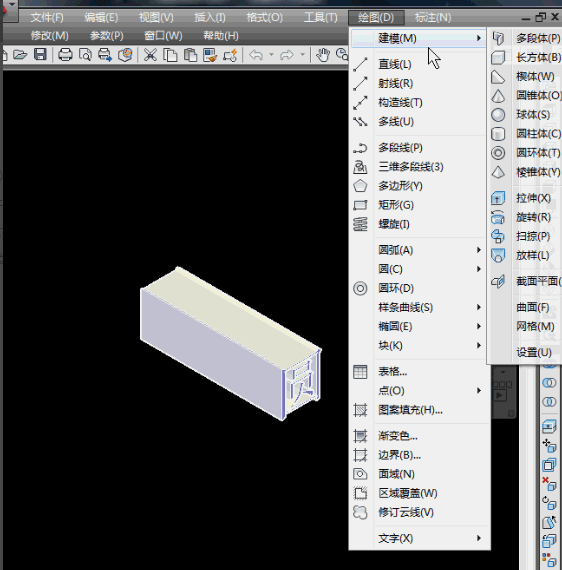
Task: Select the Cut scissors toolbar icon
Action: (x=150, y=55)
